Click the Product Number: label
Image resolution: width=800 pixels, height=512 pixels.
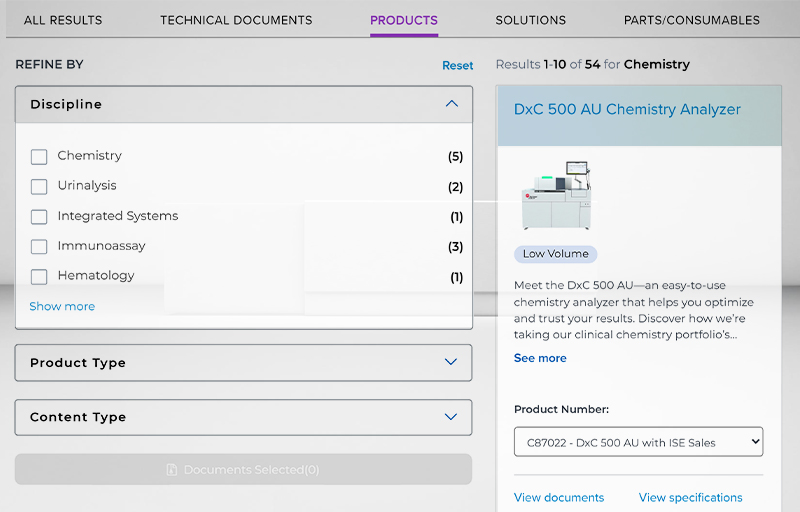561,409
